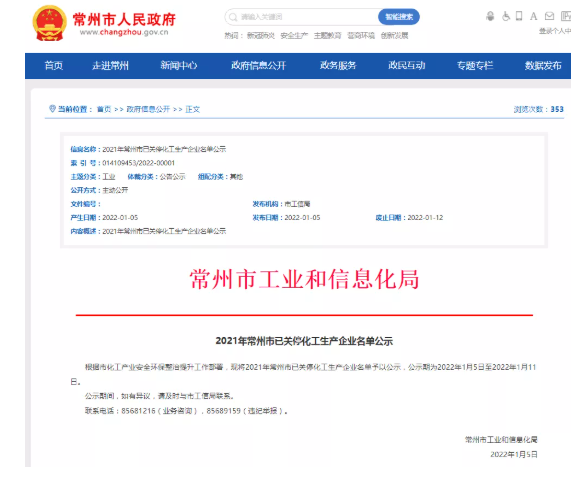Open the wheelchair accessibility icon
Screen dimensions: 571x482
[x=506, y=16]
